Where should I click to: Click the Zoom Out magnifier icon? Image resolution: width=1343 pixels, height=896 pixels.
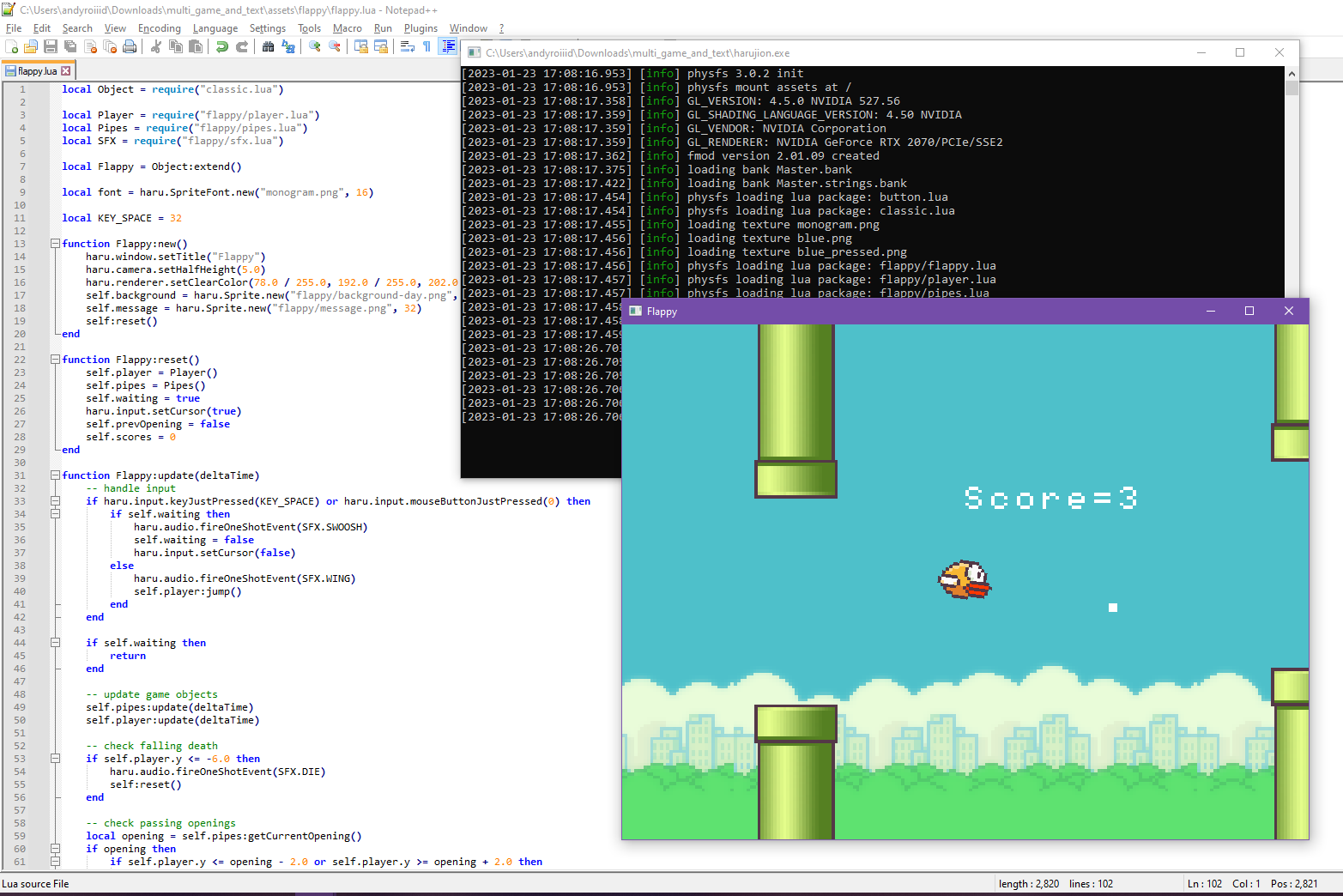pyautogui.click(x=335, y=46)
